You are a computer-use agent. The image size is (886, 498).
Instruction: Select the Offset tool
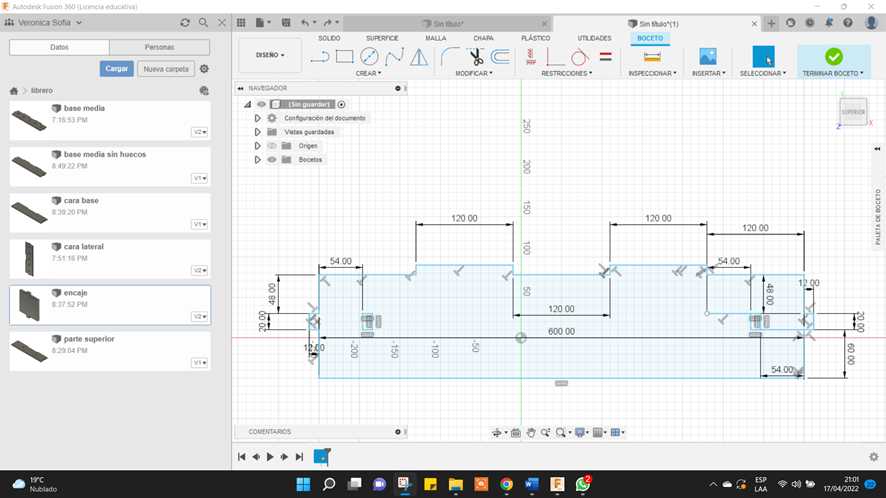point(500,57)
